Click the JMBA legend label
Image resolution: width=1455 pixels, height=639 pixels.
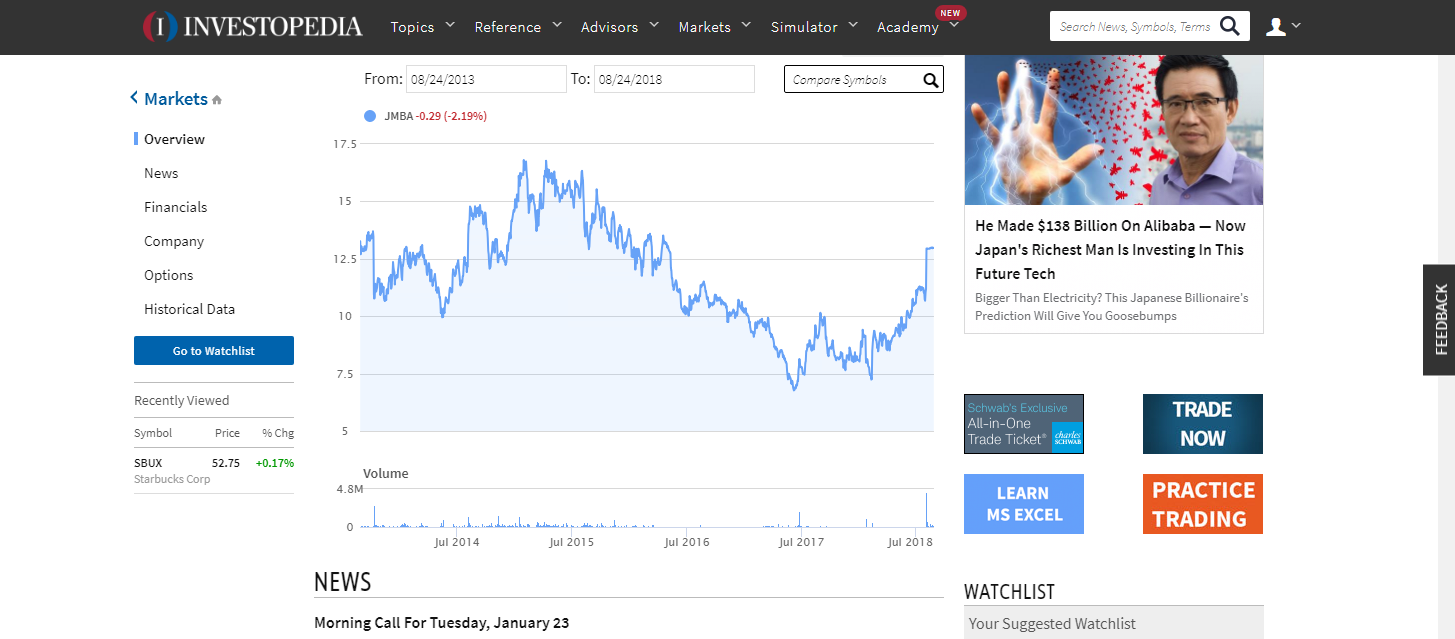[x=399, y=116]
